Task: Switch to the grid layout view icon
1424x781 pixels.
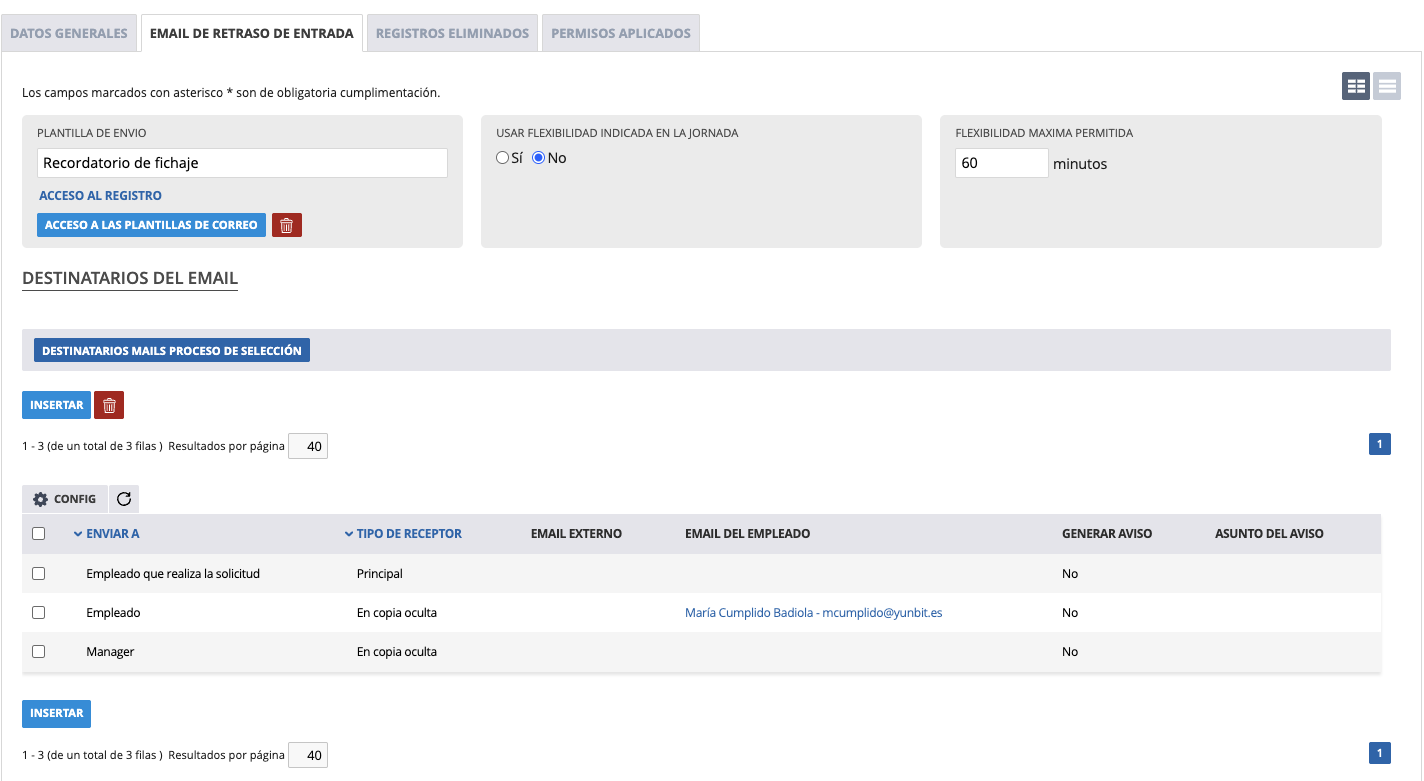Action: [1356, 87]
